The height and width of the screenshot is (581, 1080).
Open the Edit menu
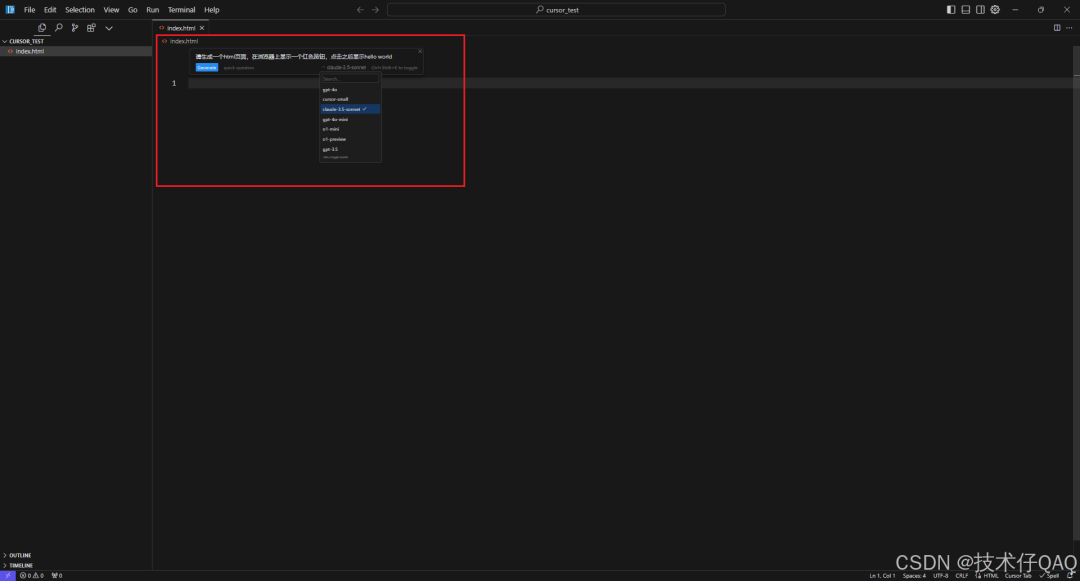click(x=50, y=10)
